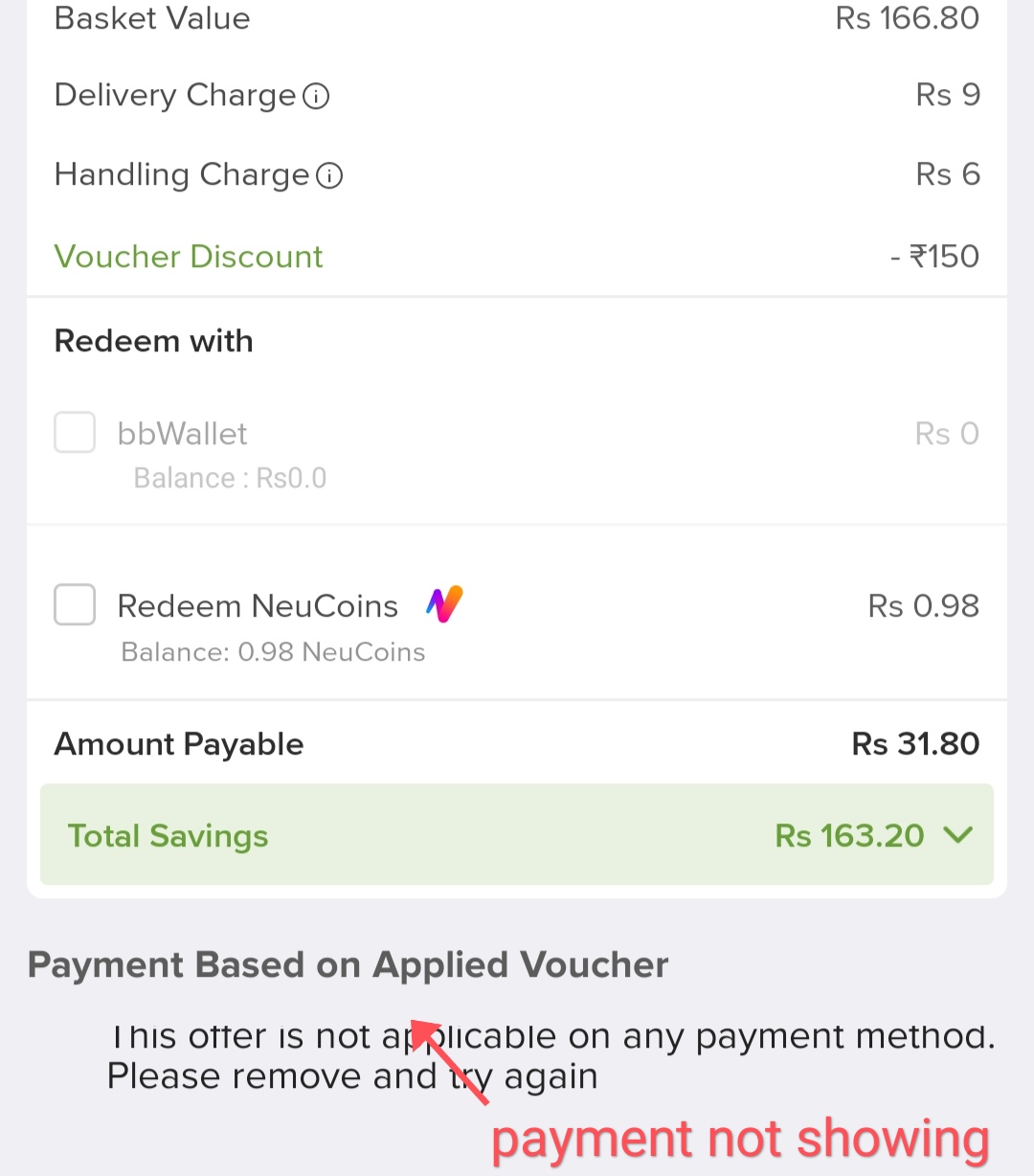Tap the Amount Payable Rs 31.80 value

pyautogui.click(x=915, y=744)
